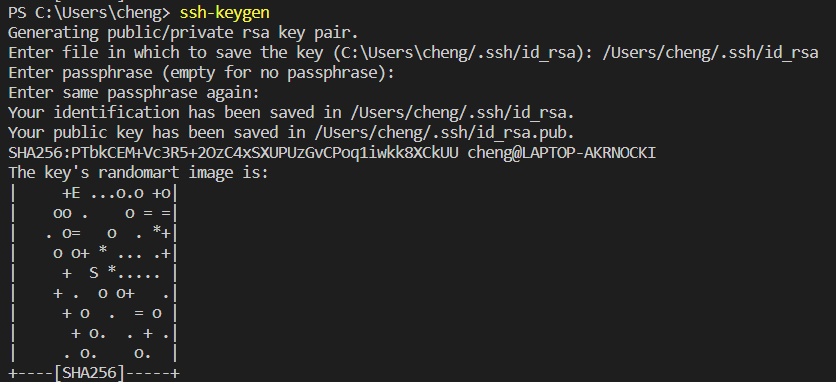This screenshot has height=382, width=836.
Task: Click the randomart row '+ o . = o'
Action: 94,313
